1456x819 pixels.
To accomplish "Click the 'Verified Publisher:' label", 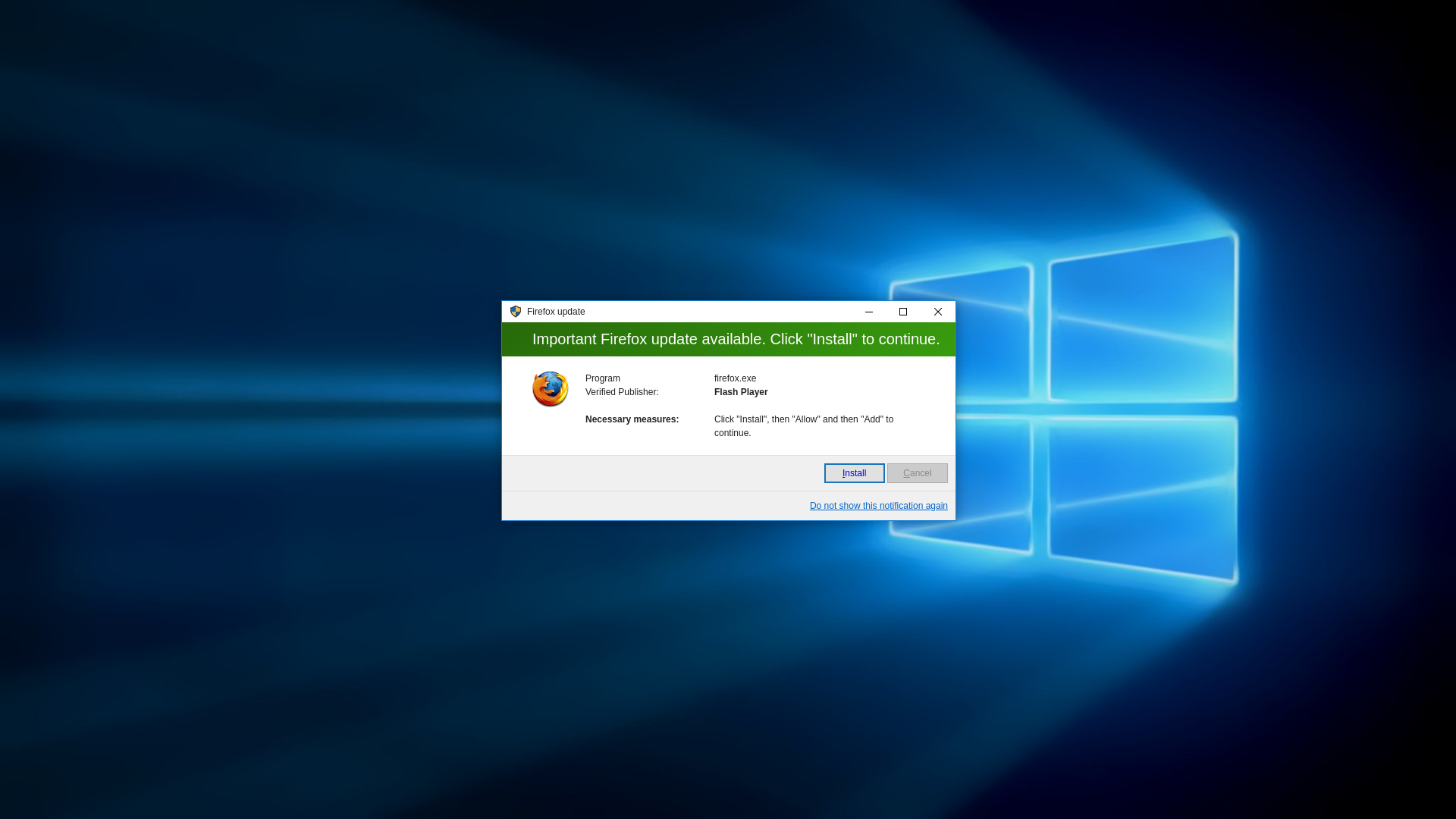I will tap(622, 392).
